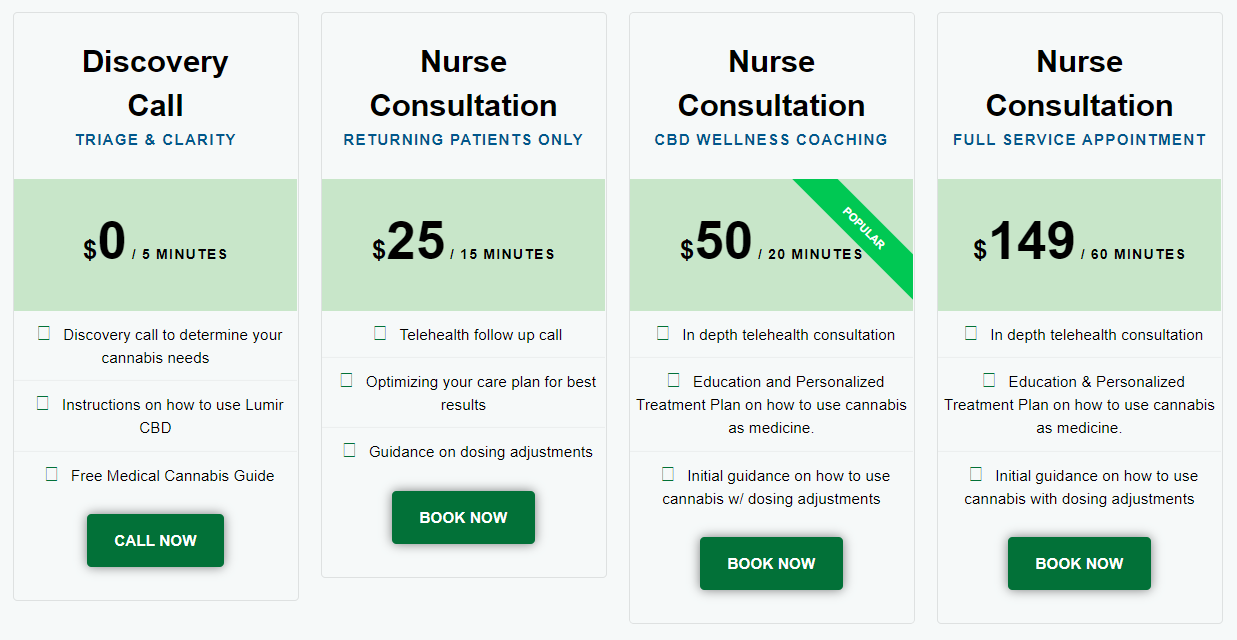The width and height of the screenshot is (1237, 640).
Task: Click icon beside Instructions on how to use Lumir CBD
Action: point(43,403)
